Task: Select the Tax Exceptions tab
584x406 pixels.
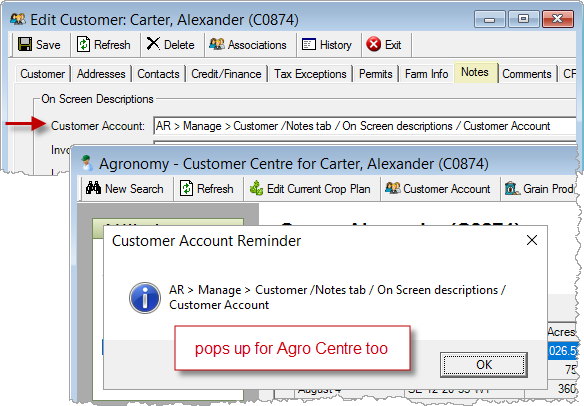Action: [x=310, y=74]
